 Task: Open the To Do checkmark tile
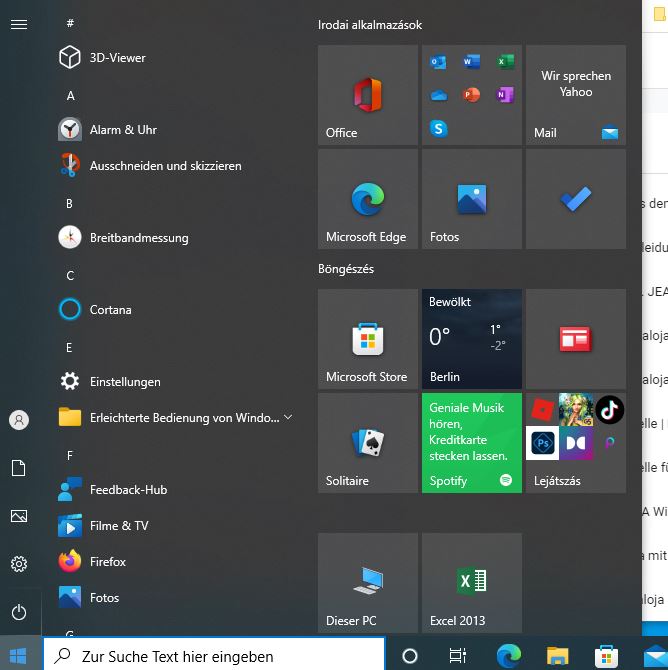tap(576, 199)
